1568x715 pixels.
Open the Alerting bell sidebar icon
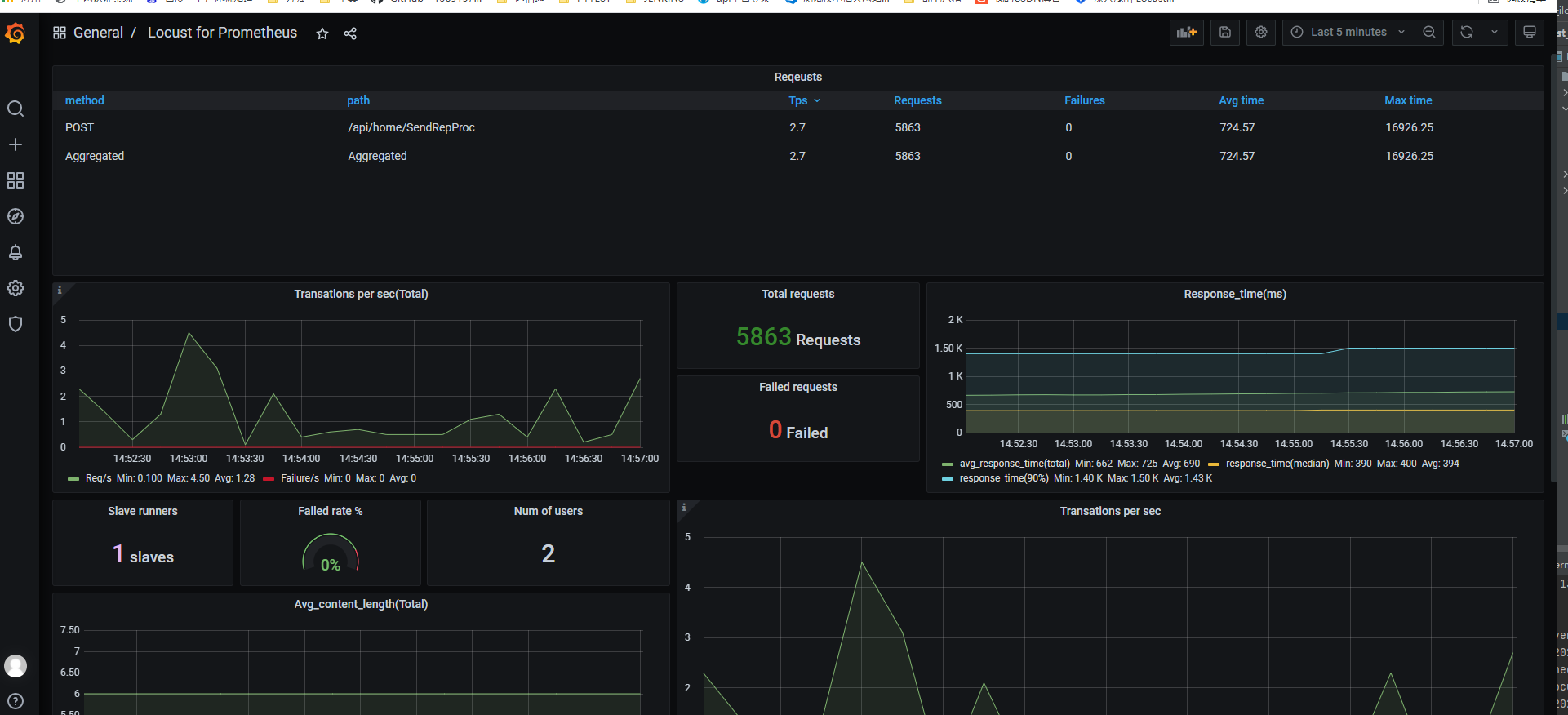(x=16, y=252)
